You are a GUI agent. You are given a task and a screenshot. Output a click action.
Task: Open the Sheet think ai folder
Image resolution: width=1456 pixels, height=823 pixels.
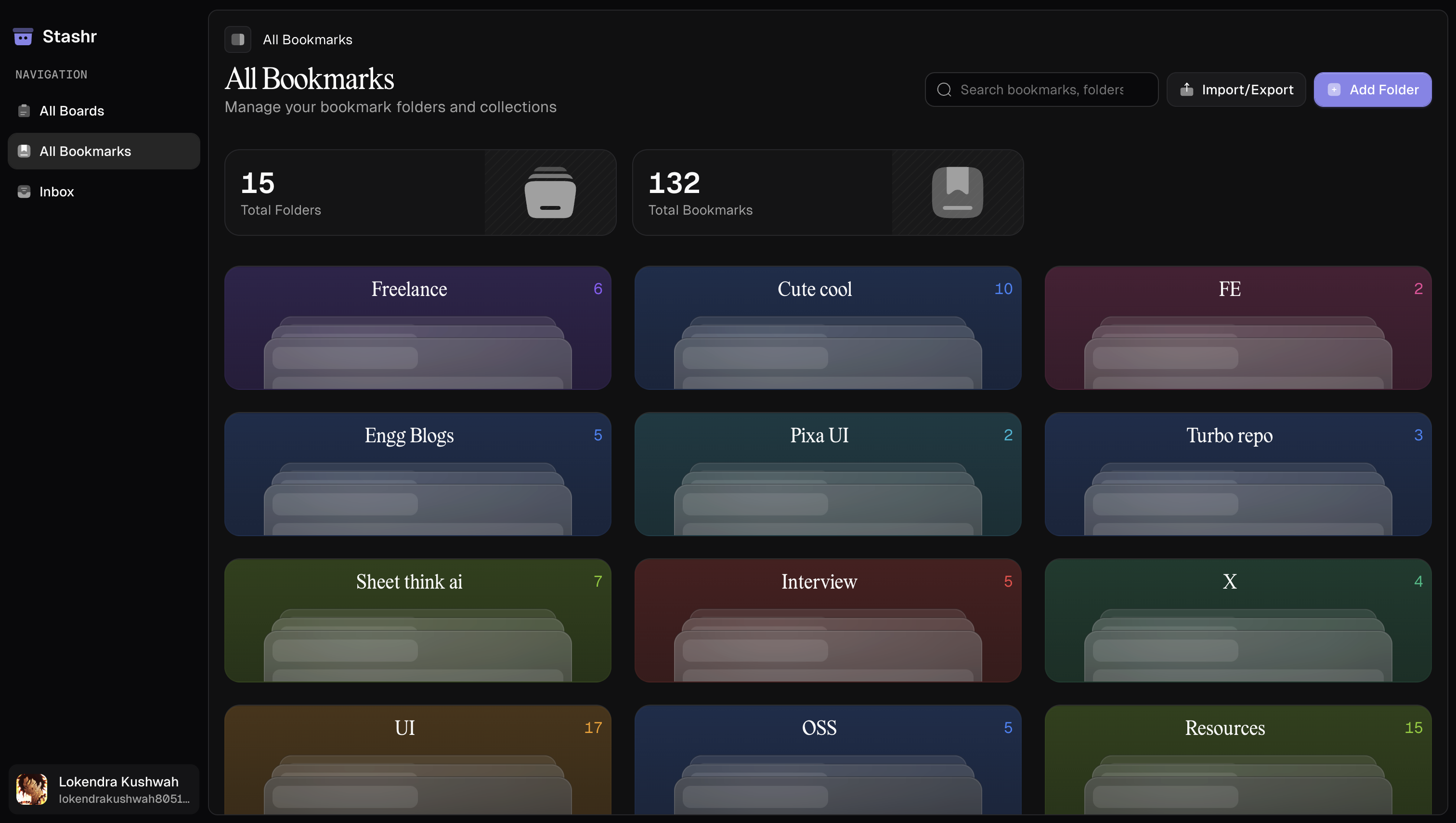point(417,620)
